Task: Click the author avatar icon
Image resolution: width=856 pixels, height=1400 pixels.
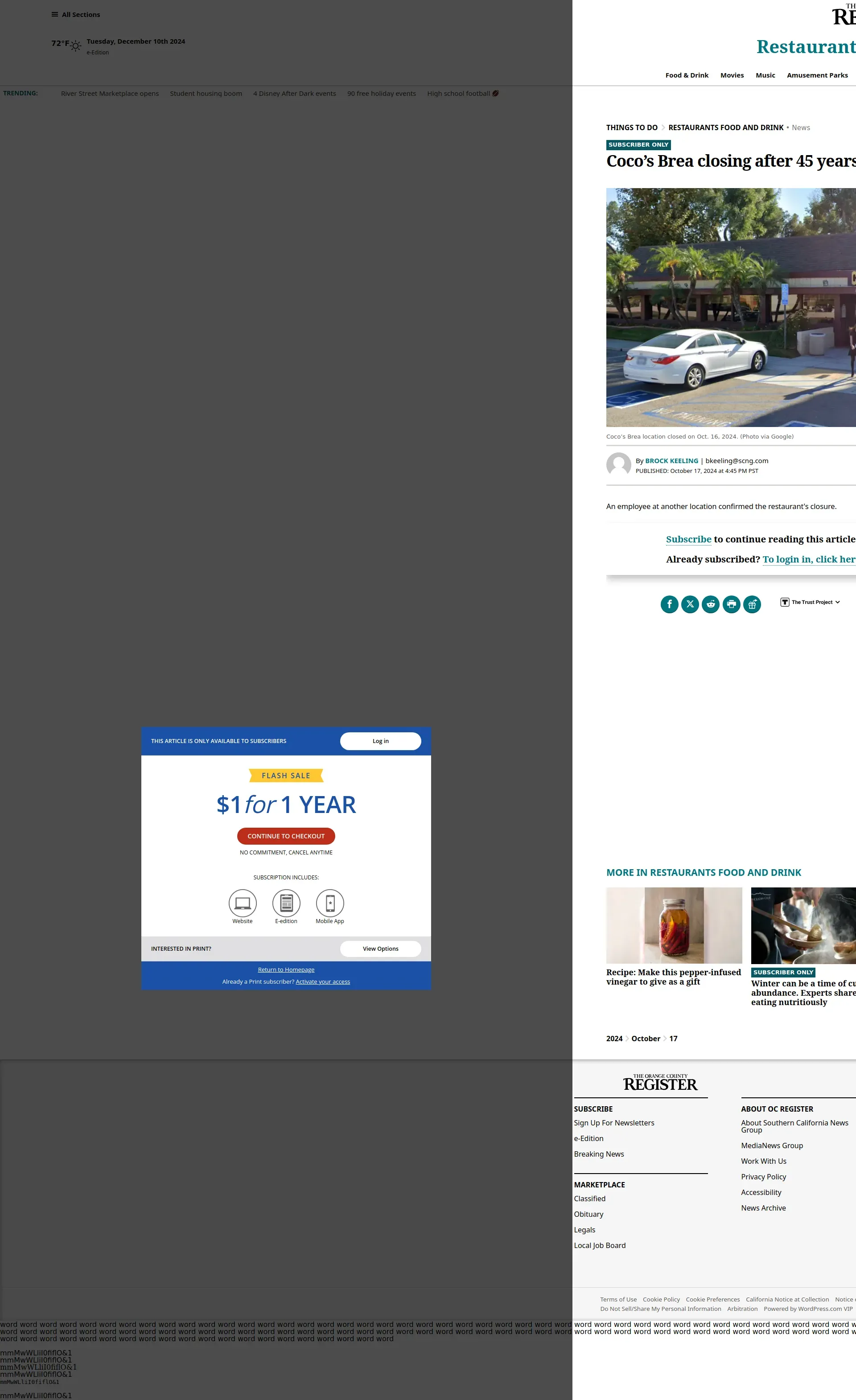Action: click(x=618, y=465)
